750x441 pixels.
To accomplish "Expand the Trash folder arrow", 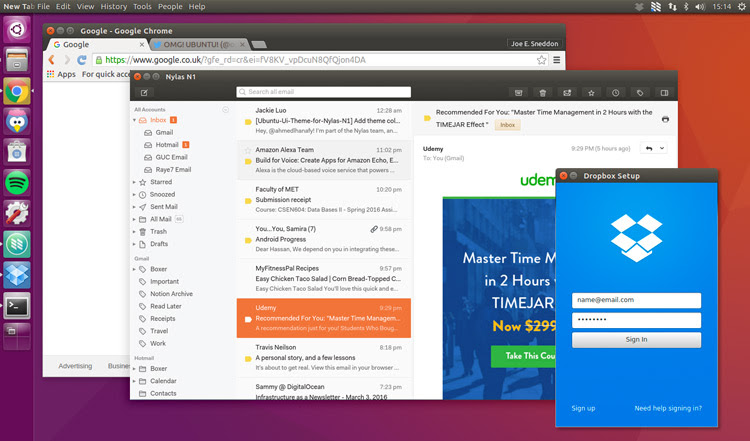I will click(x=134, y=232).
